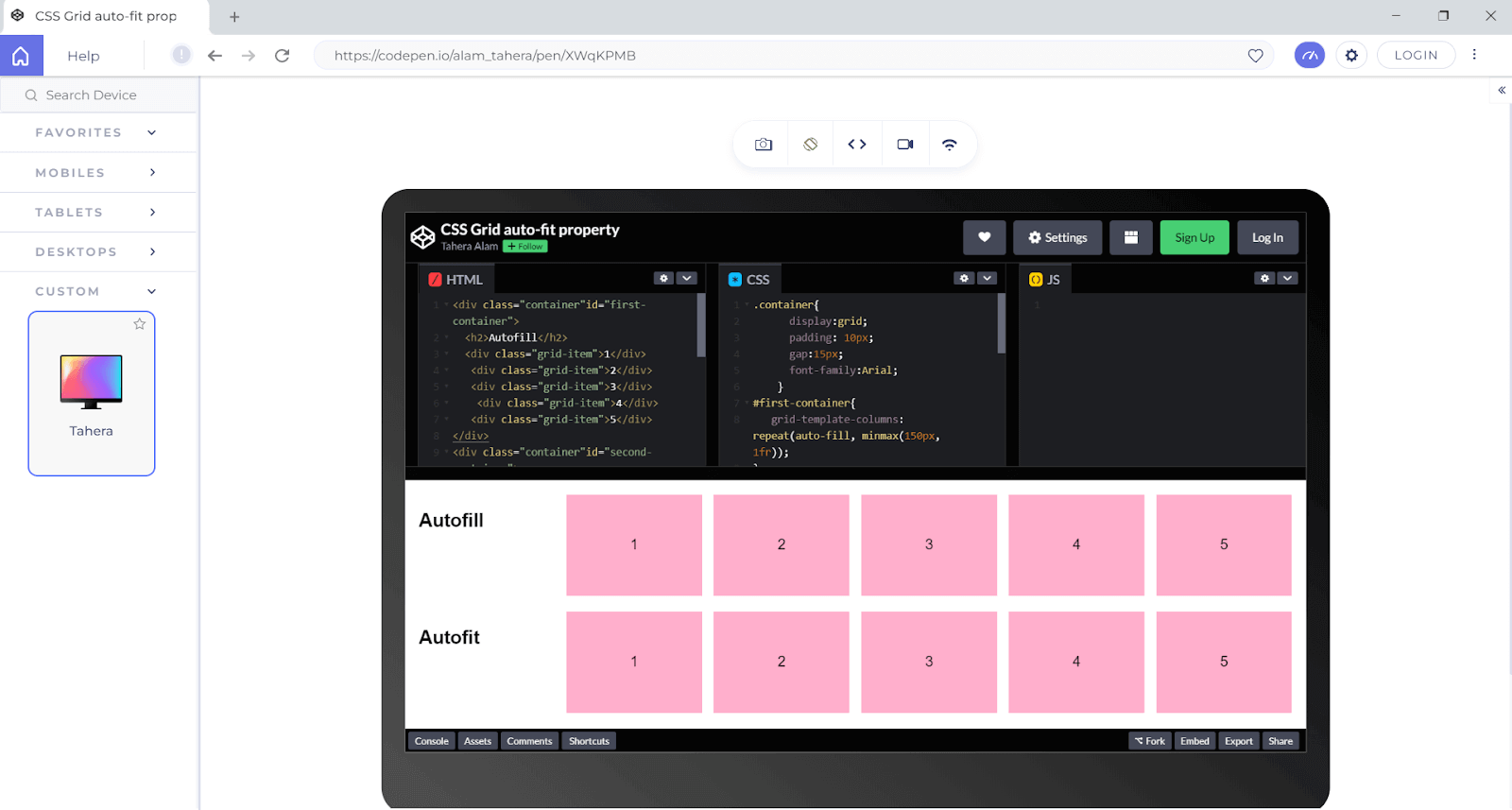
Task: Click the info alert icon near Help
Action: point(181,55)
